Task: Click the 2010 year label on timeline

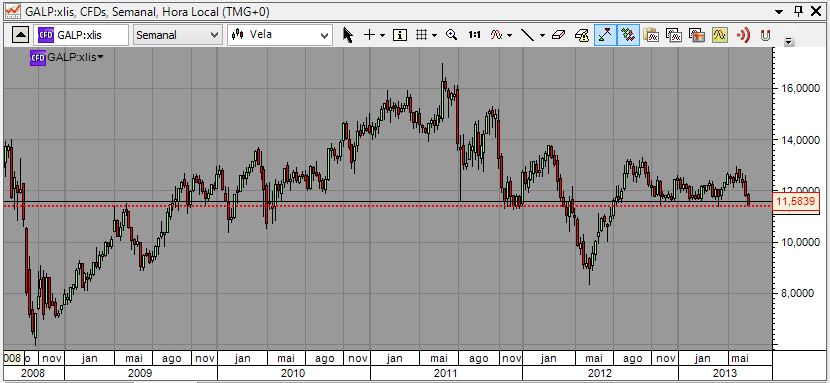Action: point(293,373)
